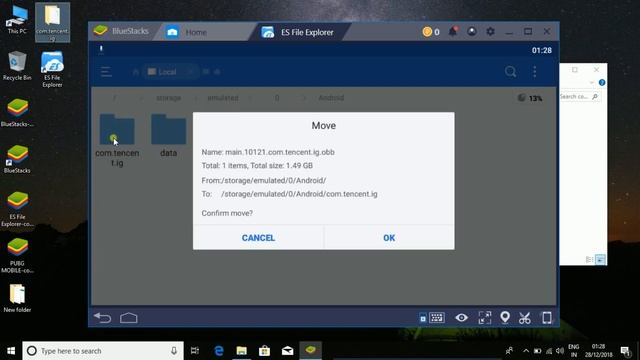Screen dimensions: 640x360
Task: Open Microsoft Store from the taskbar
Action: coord(264,351)
